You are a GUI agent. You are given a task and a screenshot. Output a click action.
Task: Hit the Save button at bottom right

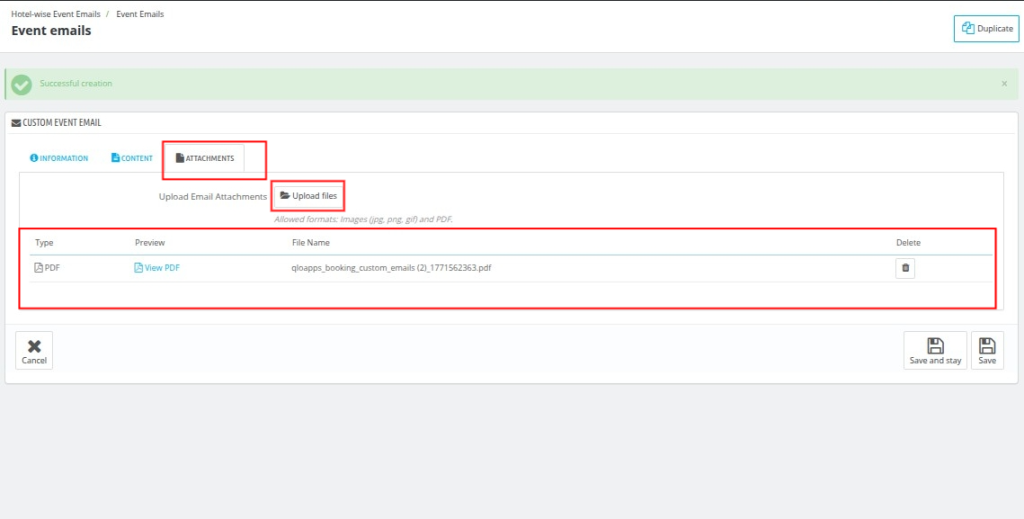987,350
